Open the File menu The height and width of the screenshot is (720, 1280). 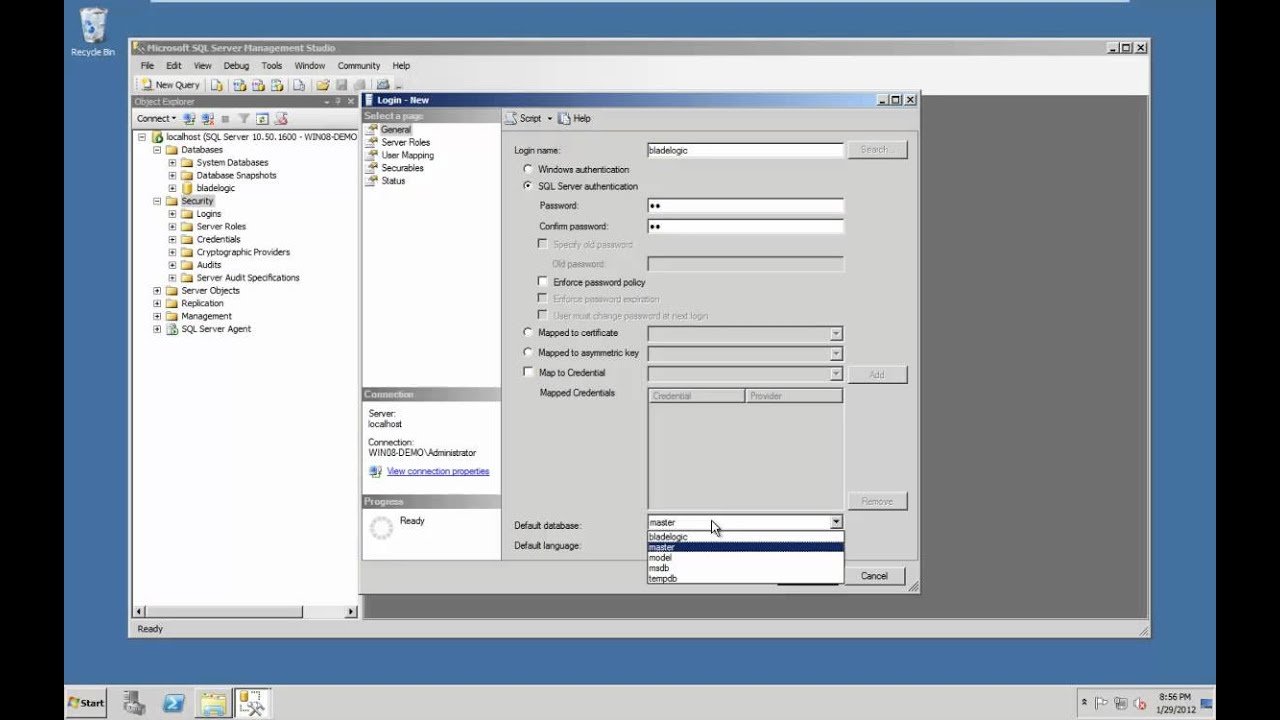(x=147, y=66)
